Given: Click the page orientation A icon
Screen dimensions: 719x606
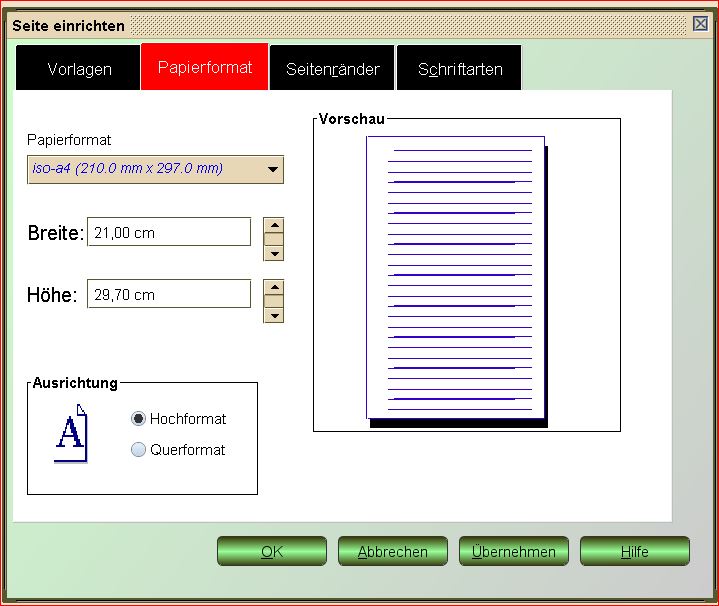Looking at the screenshot, I should 71,433.
